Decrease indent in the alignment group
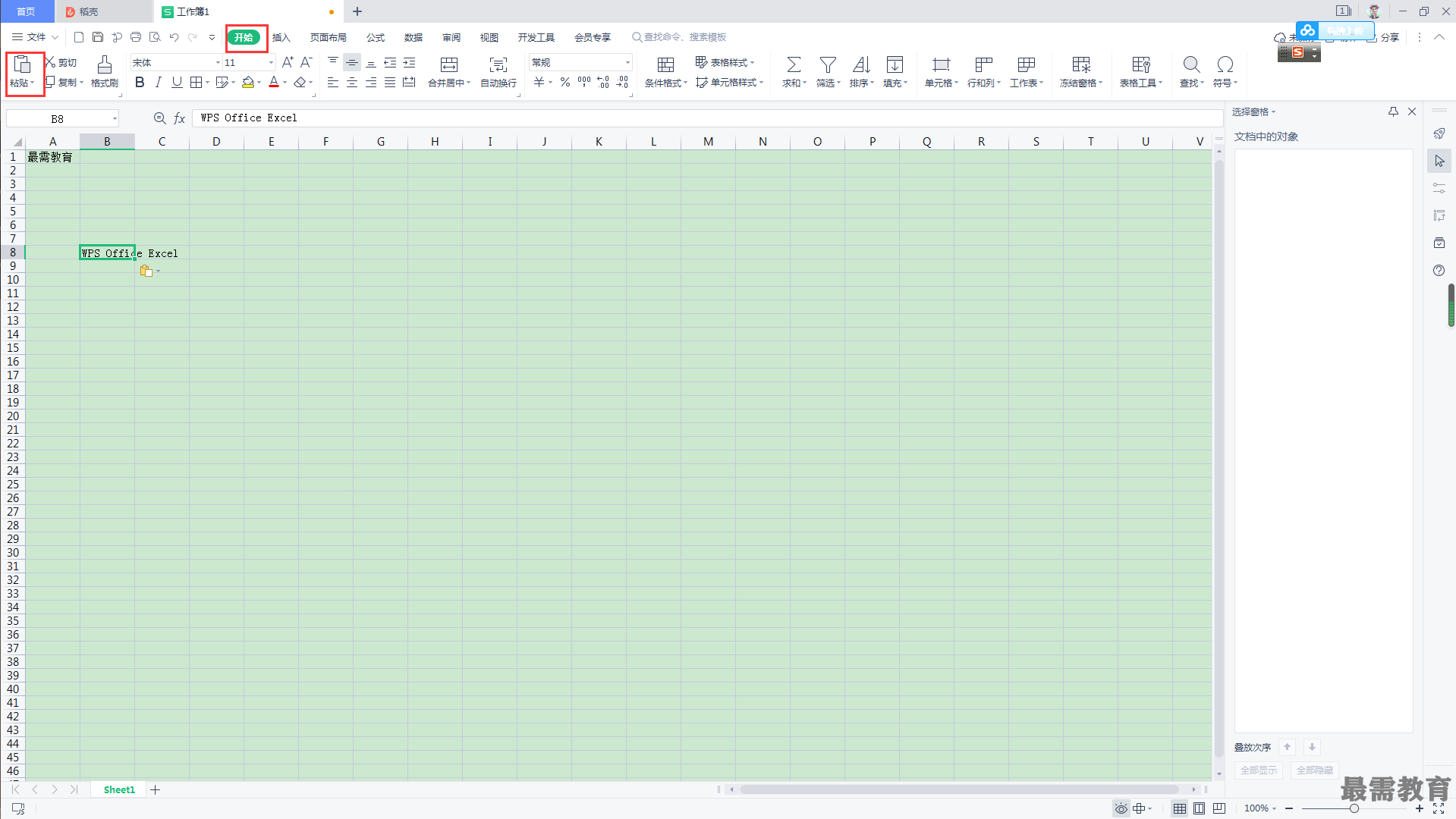 [x=390, y=62]
